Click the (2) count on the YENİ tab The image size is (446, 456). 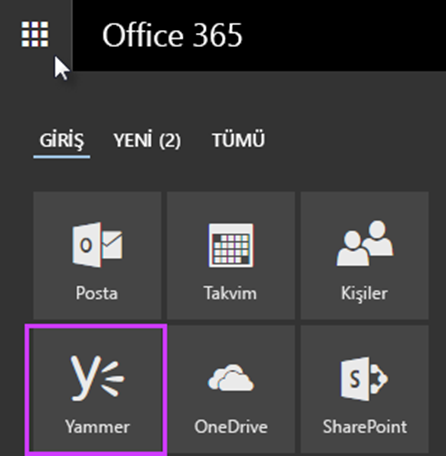tap(170, 141)
